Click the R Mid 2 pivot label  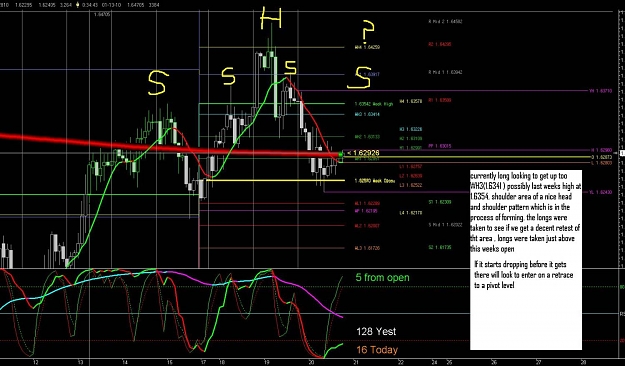tap(445, 22)
